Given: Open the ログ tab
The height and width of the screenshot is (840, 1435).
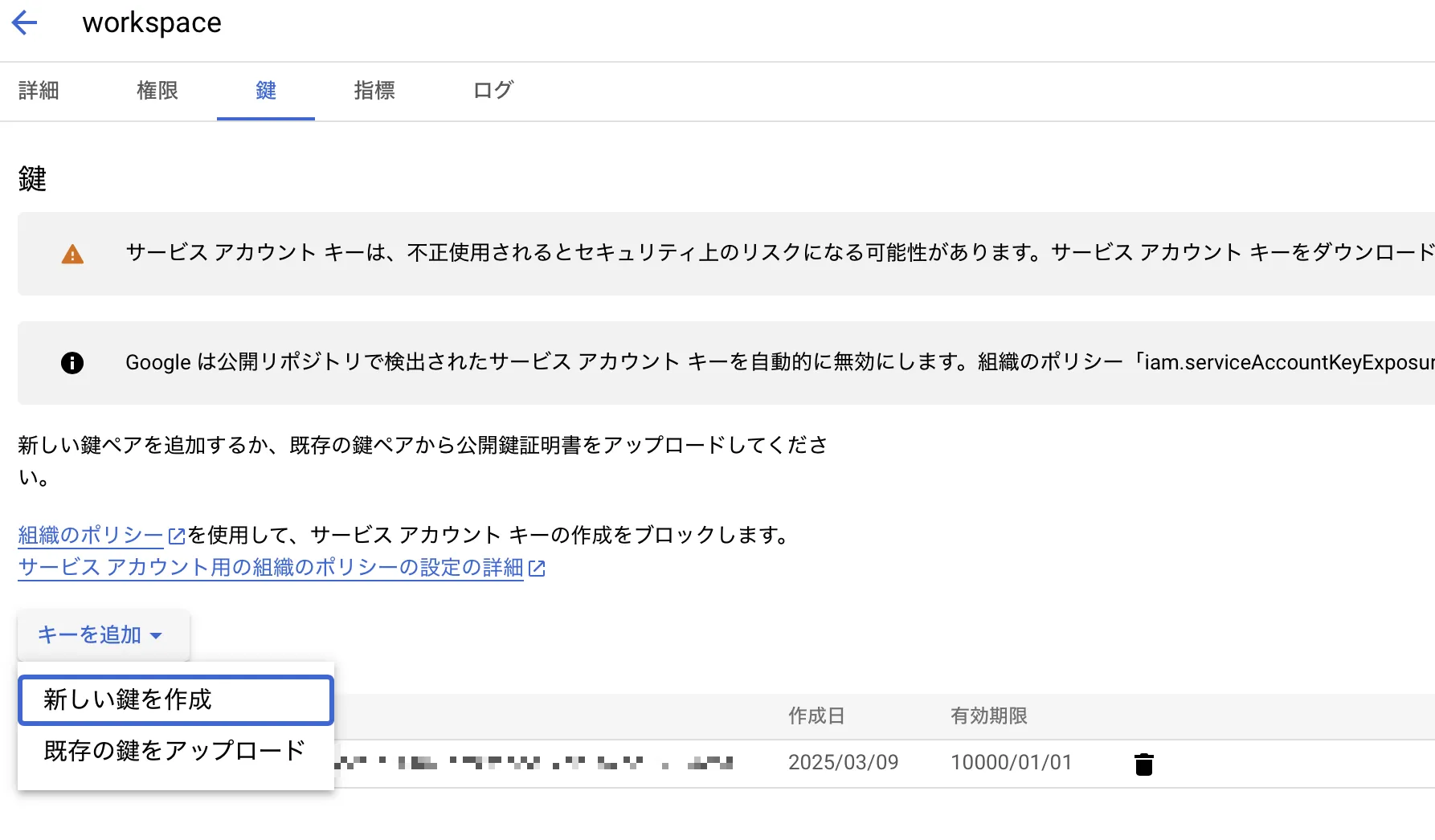Looking at the screenshot, I should tap(493, 91).
